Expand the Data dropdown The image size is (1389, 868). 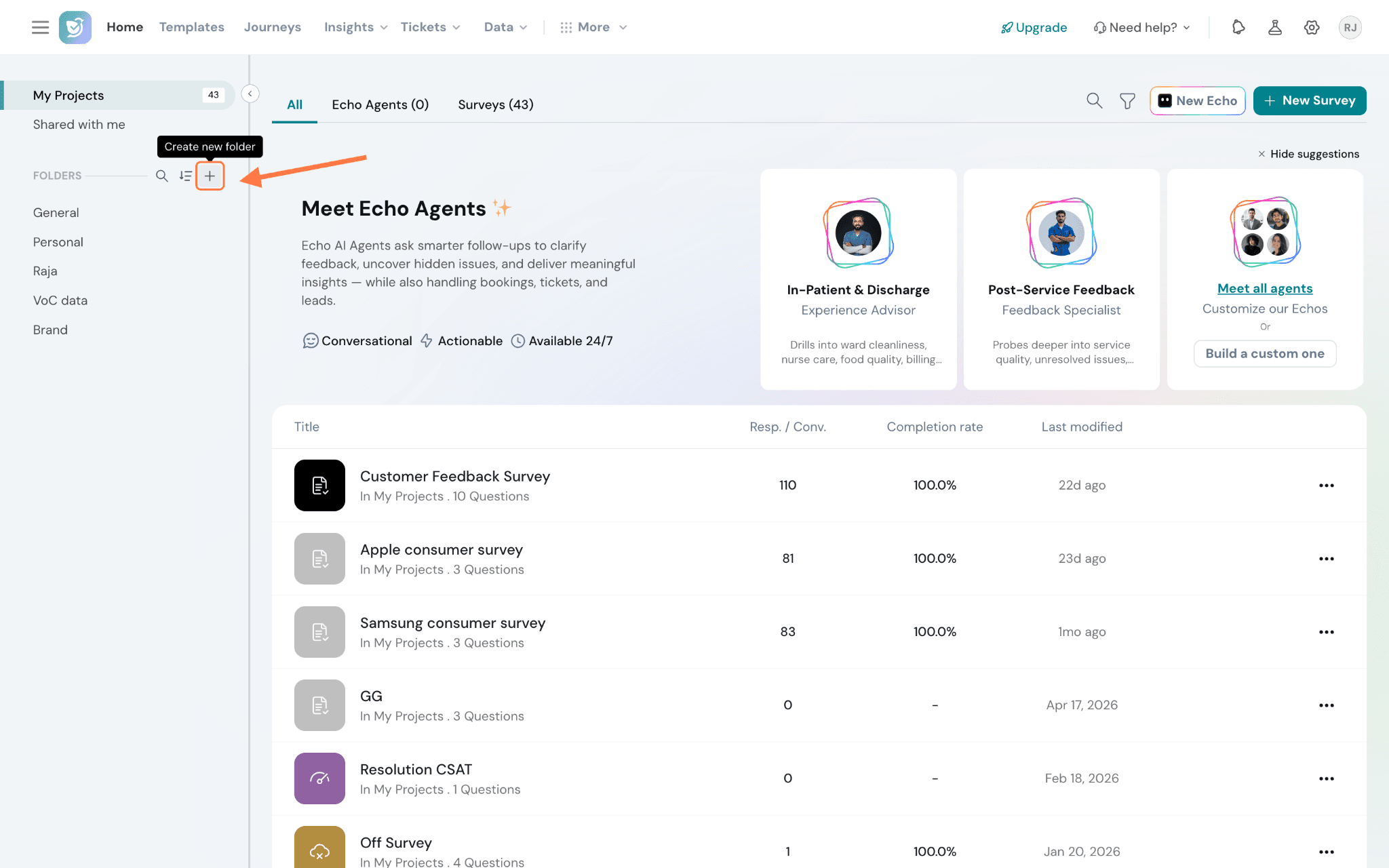[505, 27]
